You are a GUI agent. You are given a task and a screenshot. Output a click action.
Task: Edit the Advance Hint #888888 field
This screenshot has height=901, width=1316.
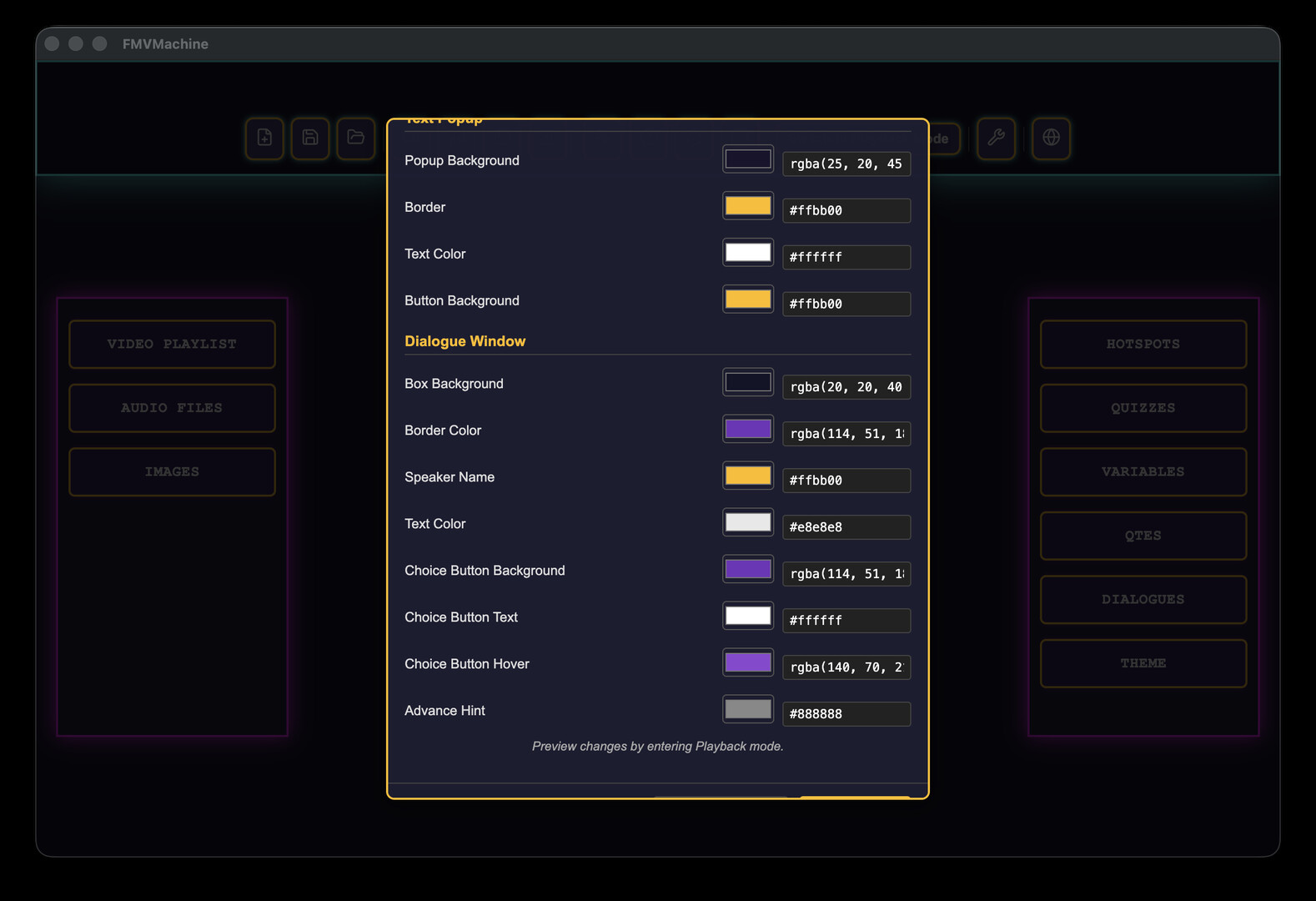[846, 714]
